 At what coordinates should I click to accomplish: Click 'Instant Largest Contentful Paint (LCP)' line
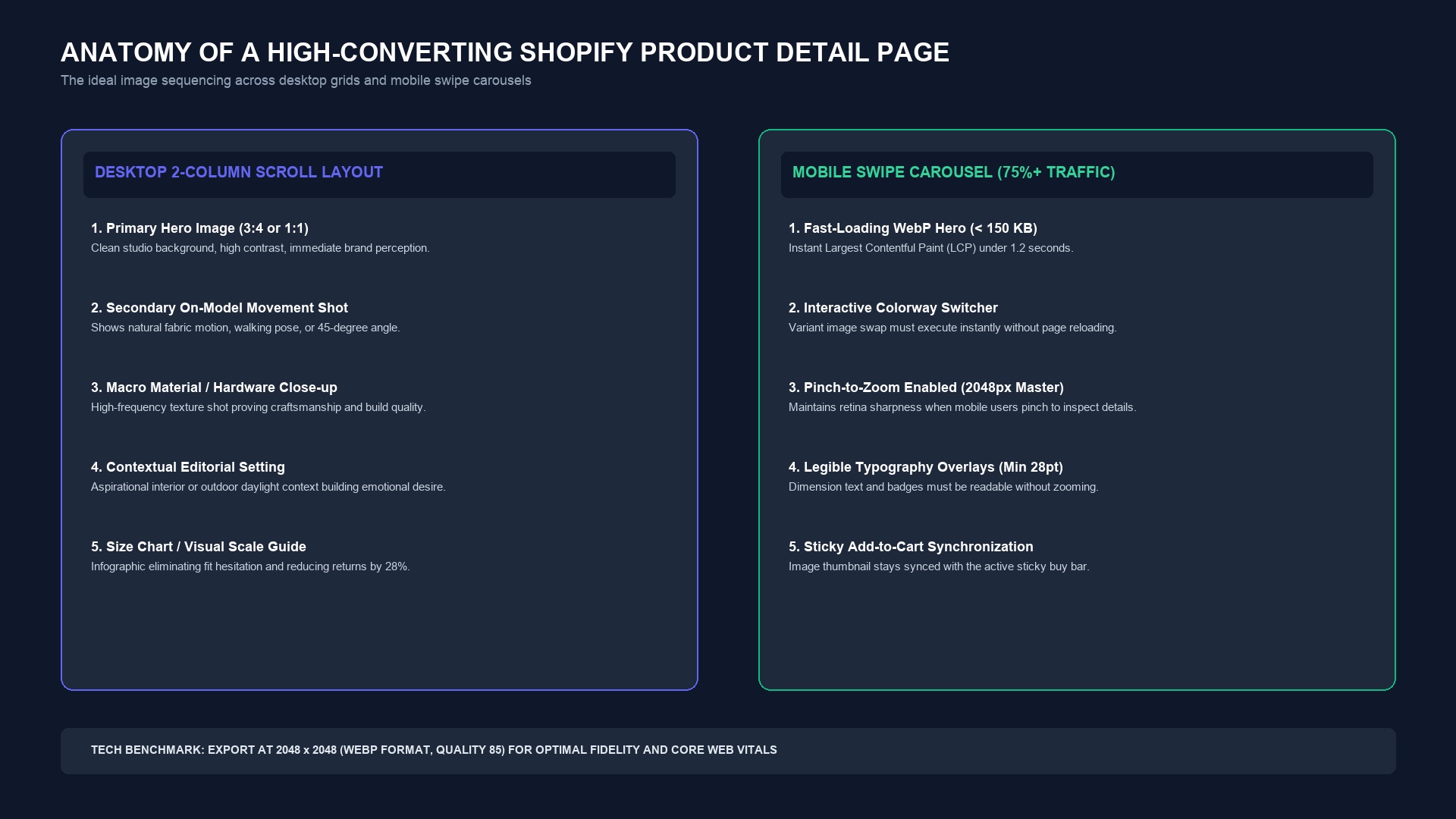931,248
